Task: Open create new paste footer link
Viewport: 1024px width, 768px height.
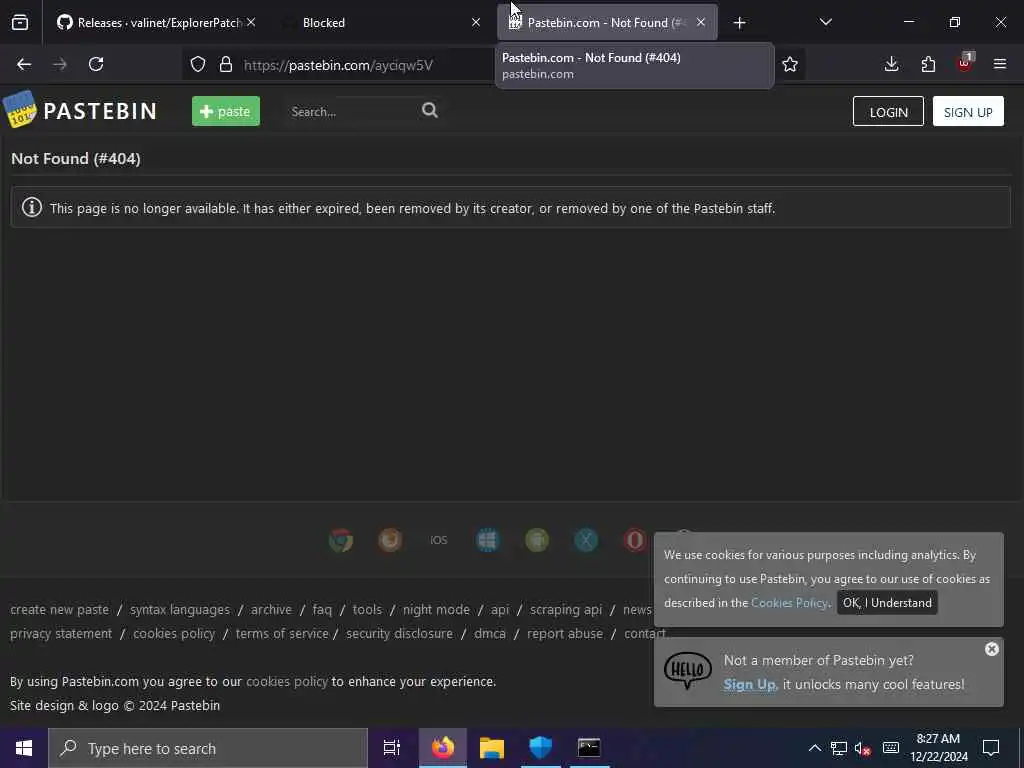Action: [x=59, y=609]
